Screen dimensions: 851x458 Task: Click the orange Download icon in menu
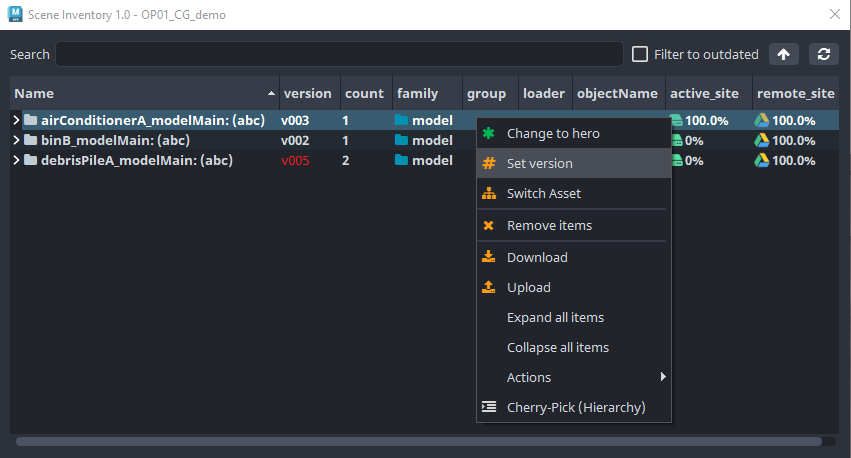coord(488,257)
